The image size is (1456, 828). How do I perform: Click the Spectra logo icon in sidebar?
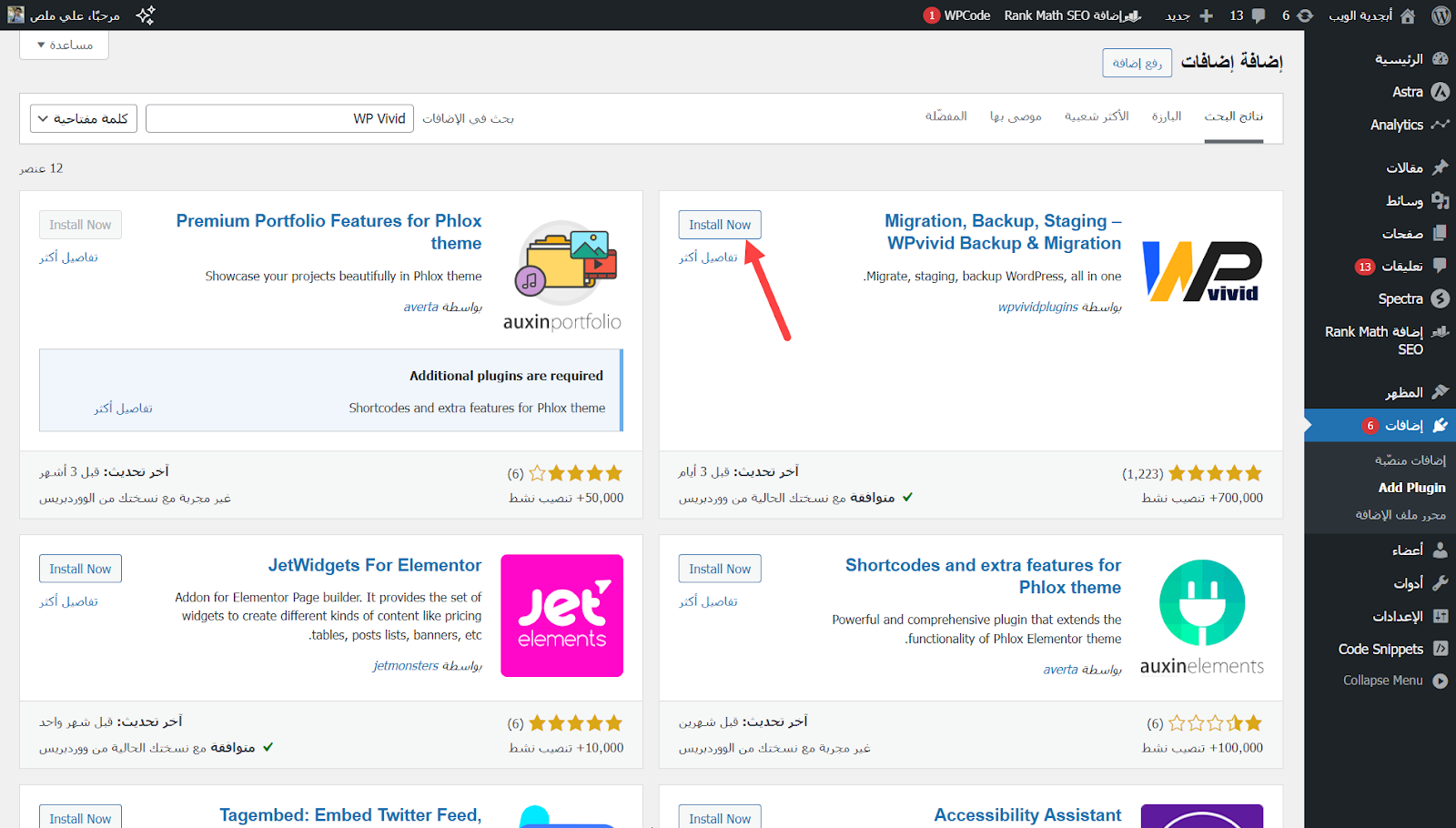click(x=1440, y=298)
